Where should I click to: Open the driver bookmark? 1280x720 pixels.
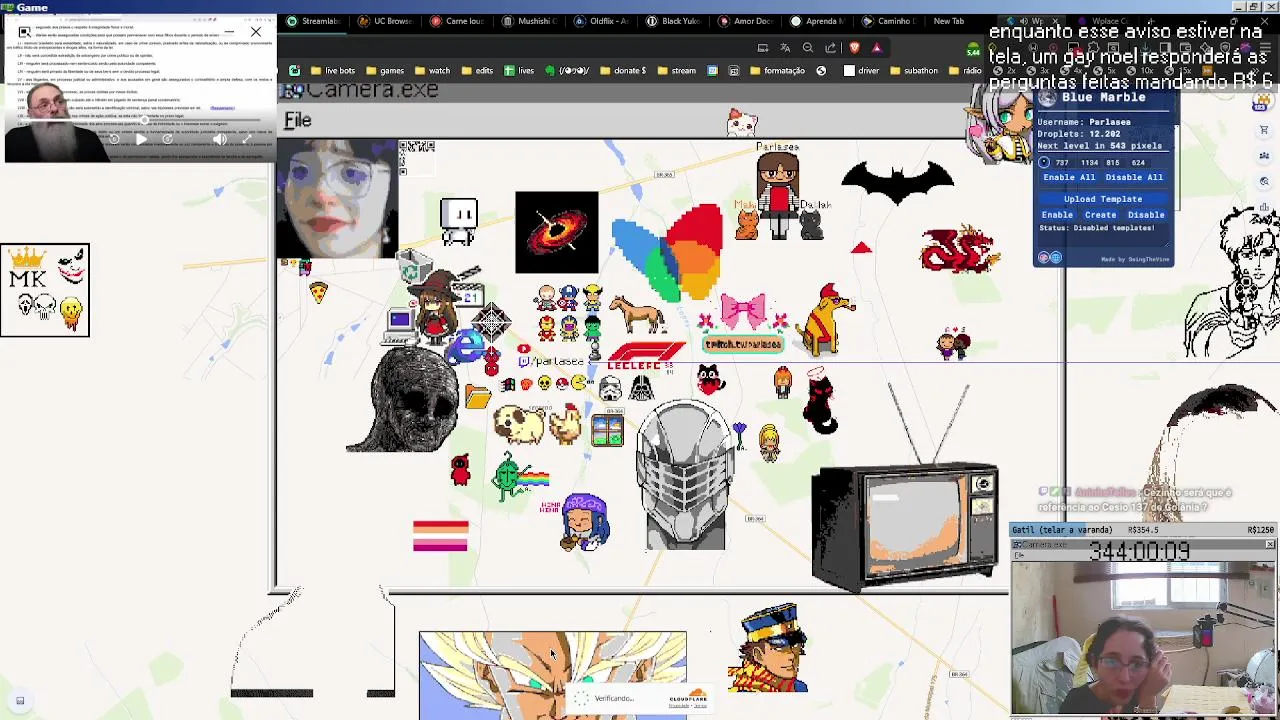point(861,71)
